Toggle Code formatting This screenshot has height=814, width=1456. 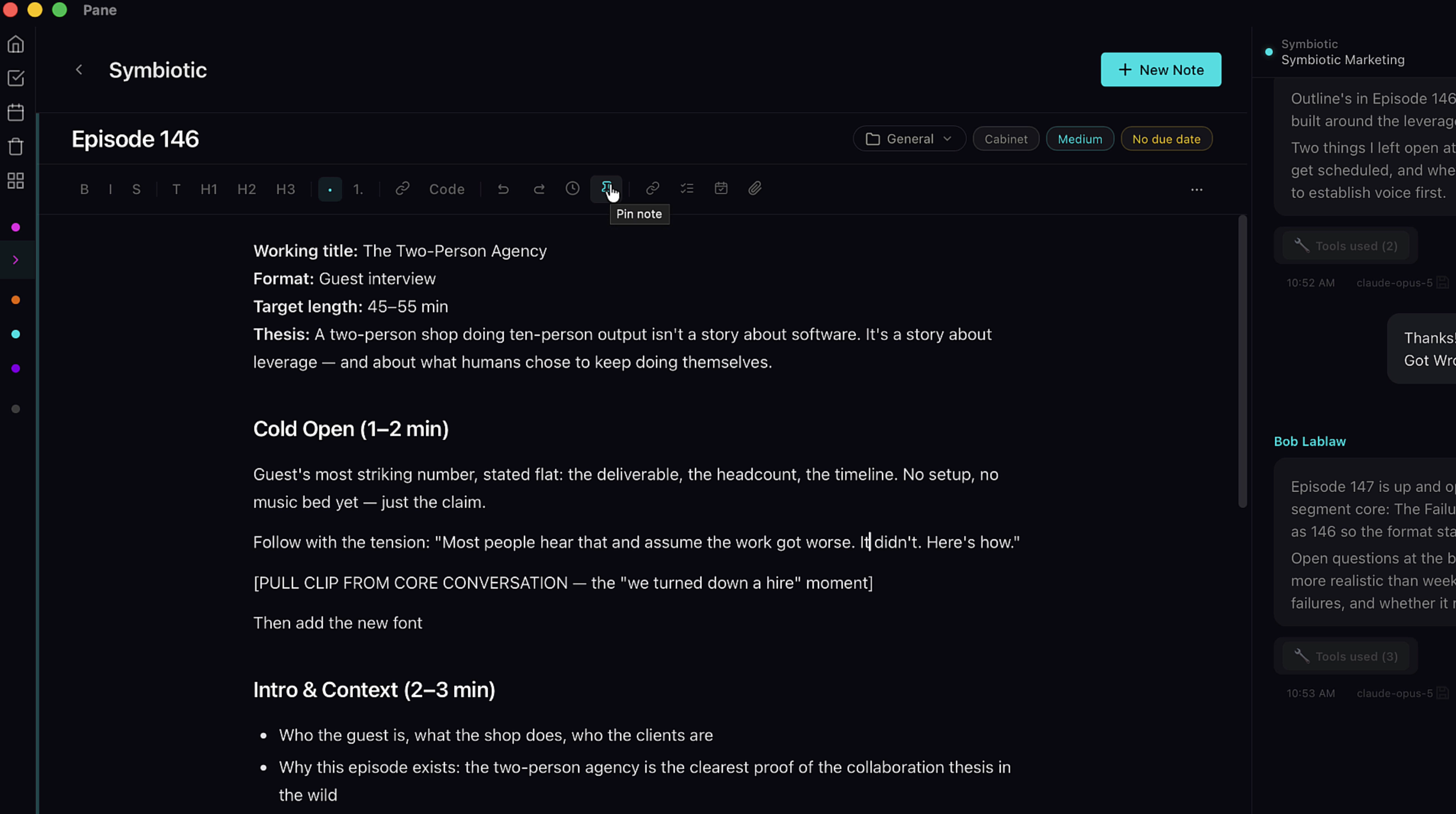[x=447, y=189]
